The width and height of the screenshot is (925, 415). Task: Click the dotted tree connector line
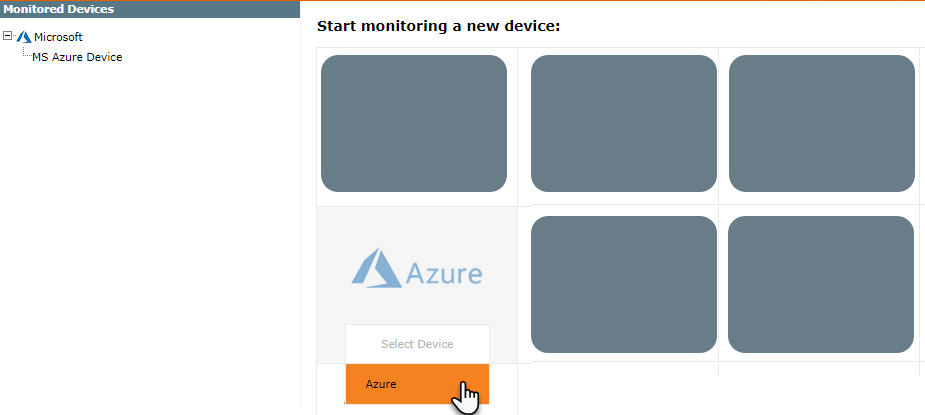[x=25, y=52]
